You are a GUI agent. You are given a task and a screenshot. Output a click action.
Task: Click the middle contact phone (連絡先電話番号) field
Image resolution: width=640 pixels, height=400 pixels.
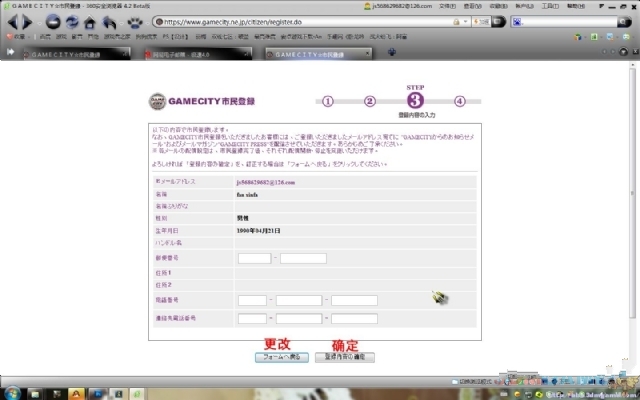pyautogui.click(x=299, y=319)
